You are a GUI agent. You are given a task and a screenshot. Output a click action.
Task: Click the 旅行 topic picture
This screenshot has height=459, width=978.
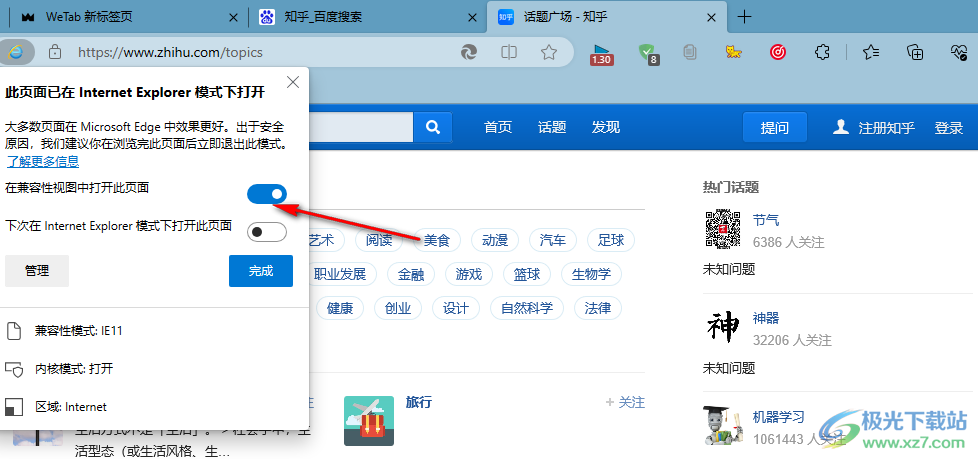tap(369, 421)
